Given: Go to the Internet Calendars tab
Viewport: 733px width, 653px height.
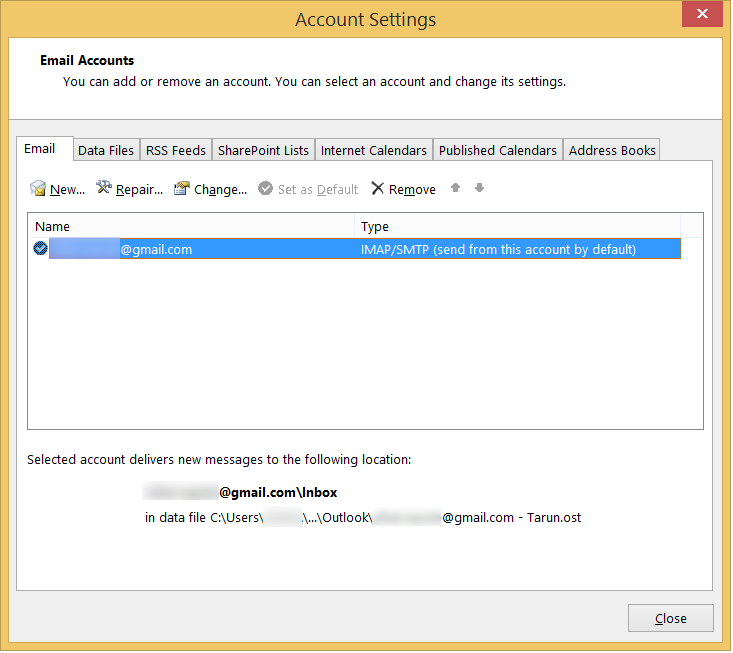Looking at the screenshot, I should [374, 151].
